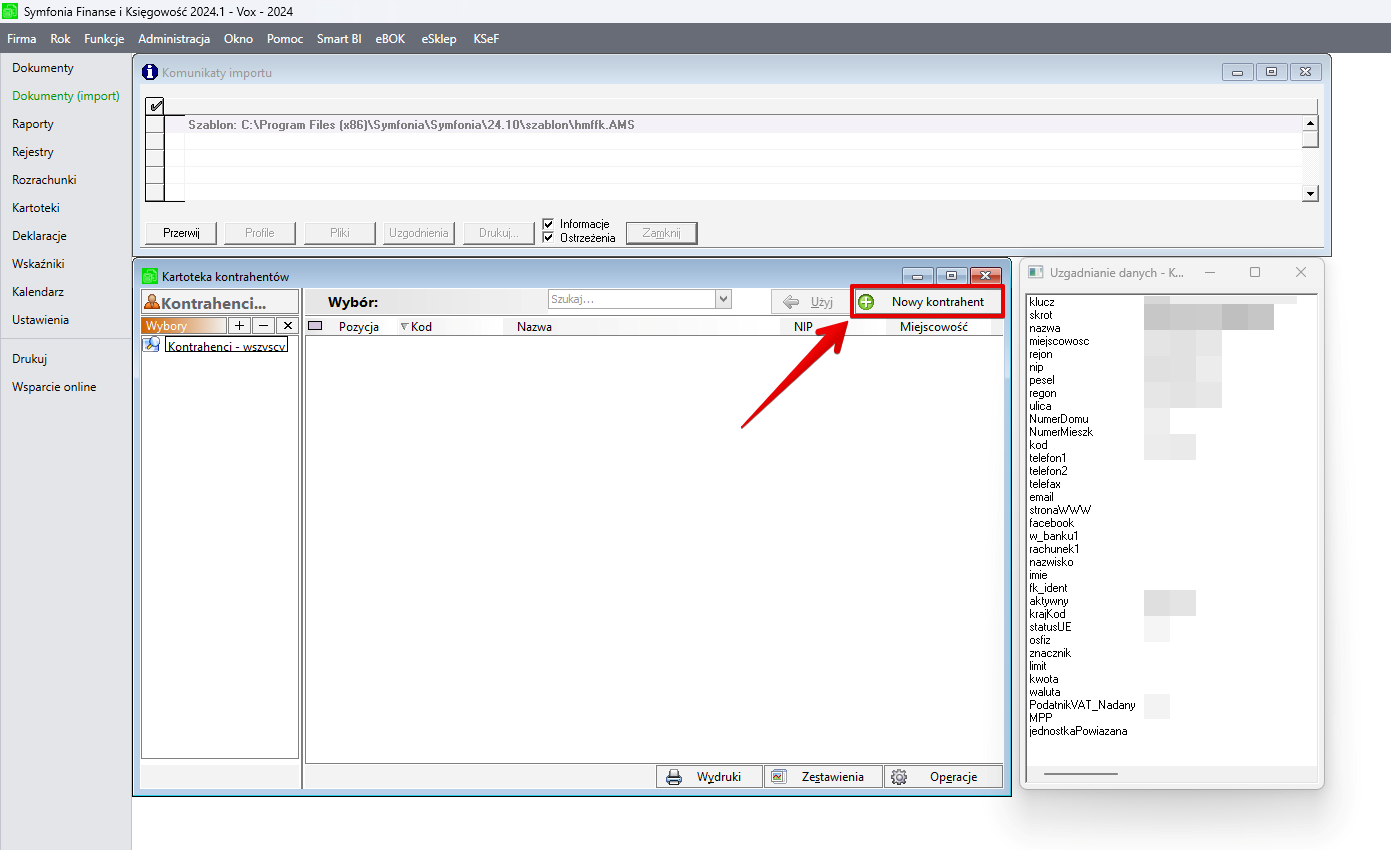Click the Symfonia app icon in title bar
This screenshot has width=1391, height=850.
click(x=11, y=11)
